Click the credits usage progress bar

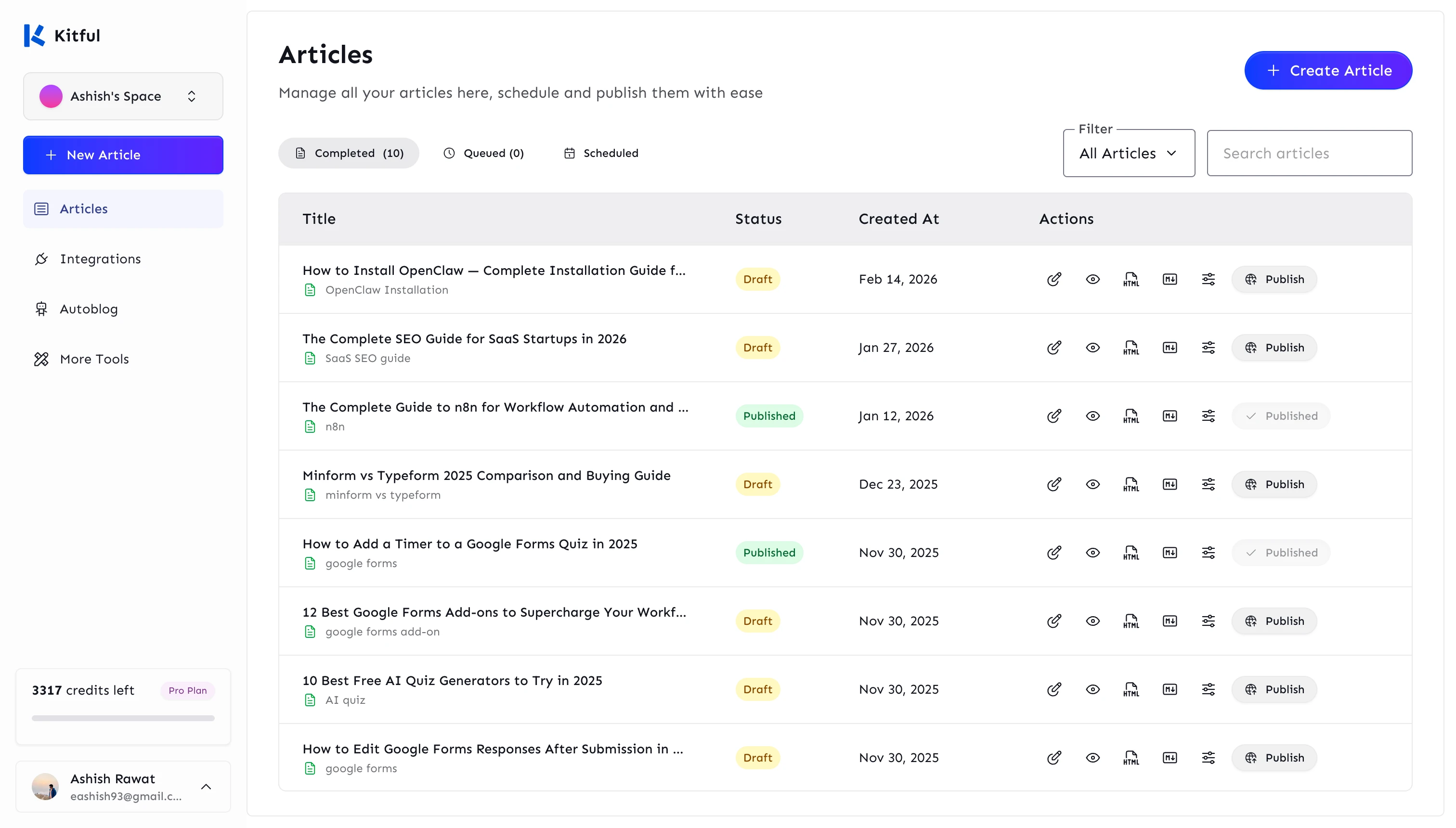[x=123, y=718]
